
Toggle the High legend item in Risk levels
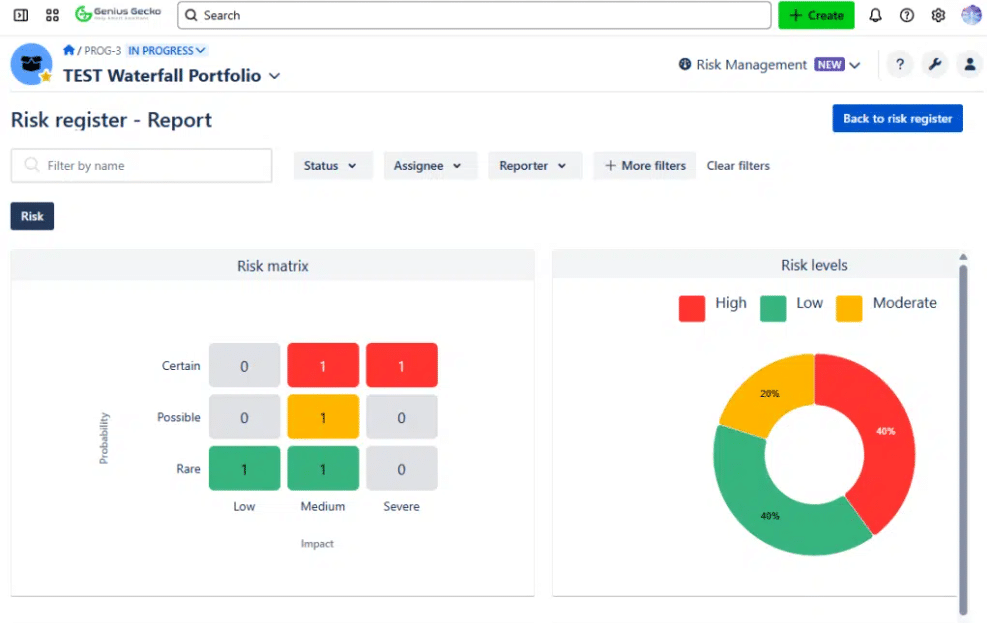click(x=712, y=305)
